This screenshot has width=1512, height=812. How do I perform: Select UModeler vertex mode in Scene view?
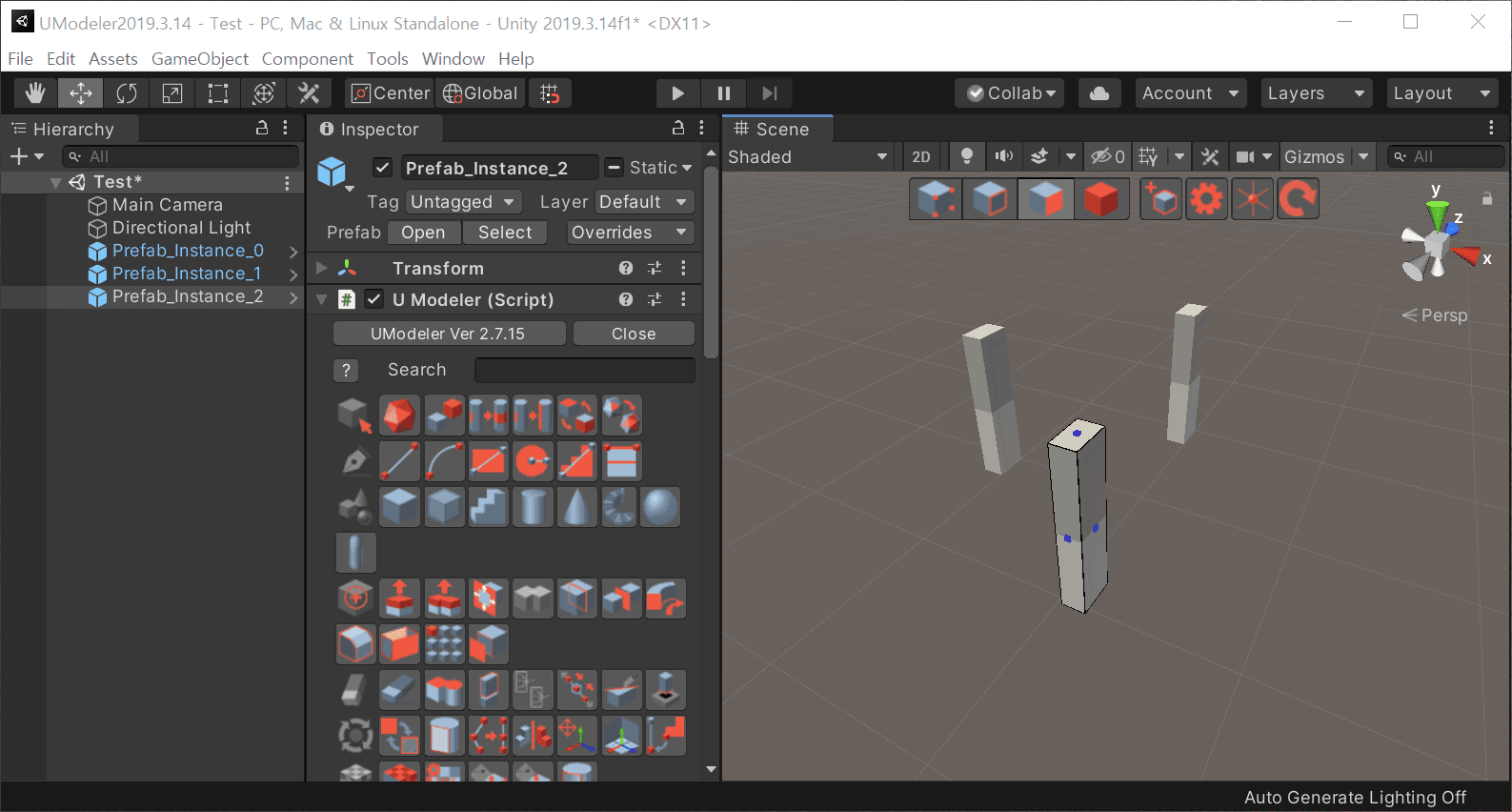point(937,199)
